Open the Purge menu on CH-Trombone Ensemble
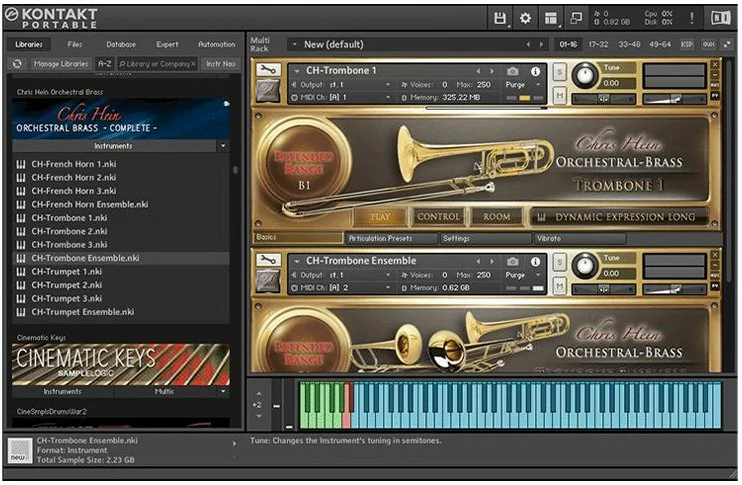This screenshot has width=742, height=485. click(x=523, y=275)
